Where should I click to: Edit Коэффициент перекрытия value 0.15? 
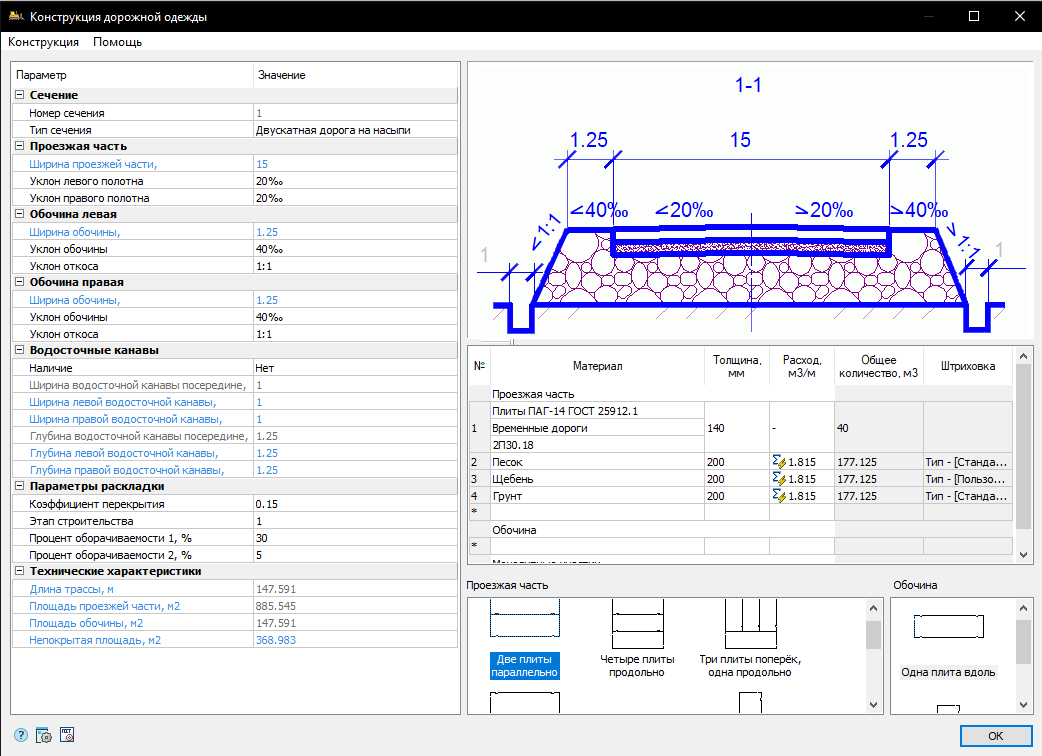tap(356, 504)
